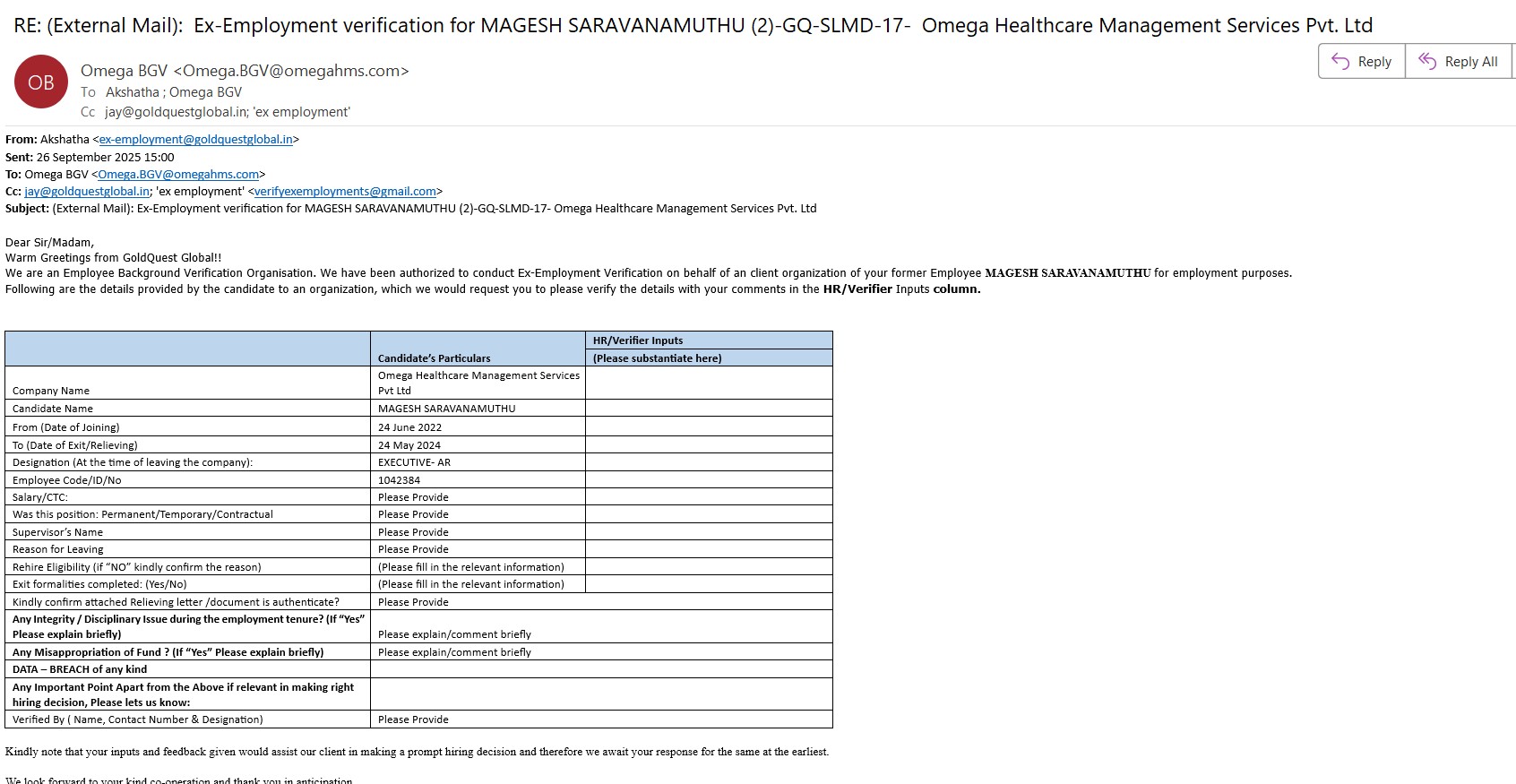Click jay@goldquestglobal.in in the header Cc line
The image size is (1516, 784).
176,112
